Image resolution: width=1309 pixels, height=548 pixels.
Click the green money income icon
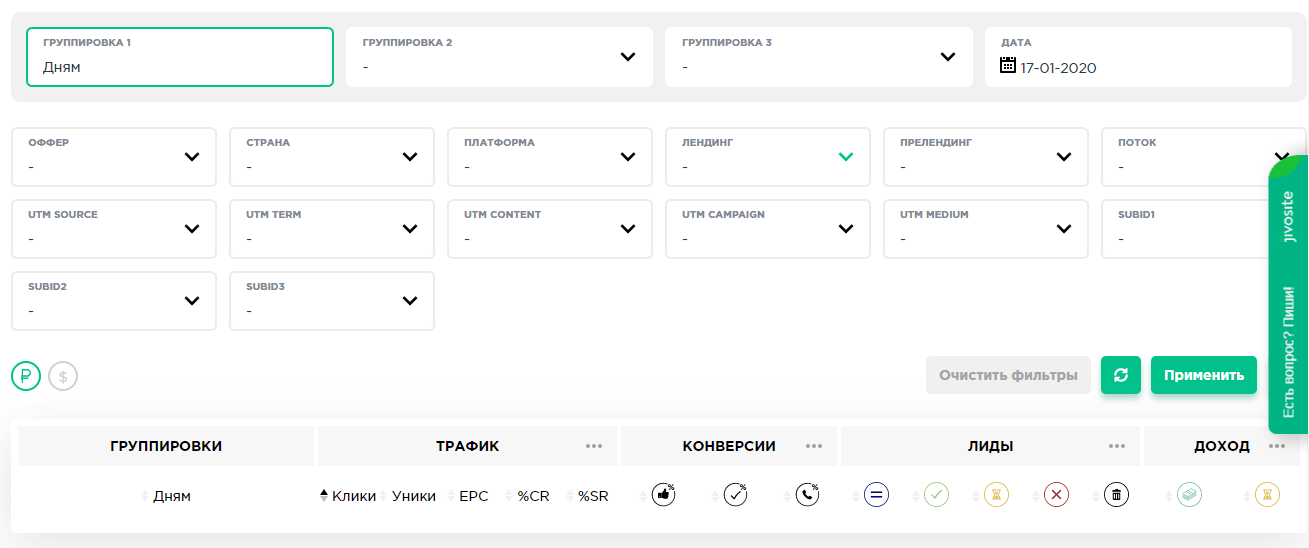pyautogui.click(x=1188, y=495)
